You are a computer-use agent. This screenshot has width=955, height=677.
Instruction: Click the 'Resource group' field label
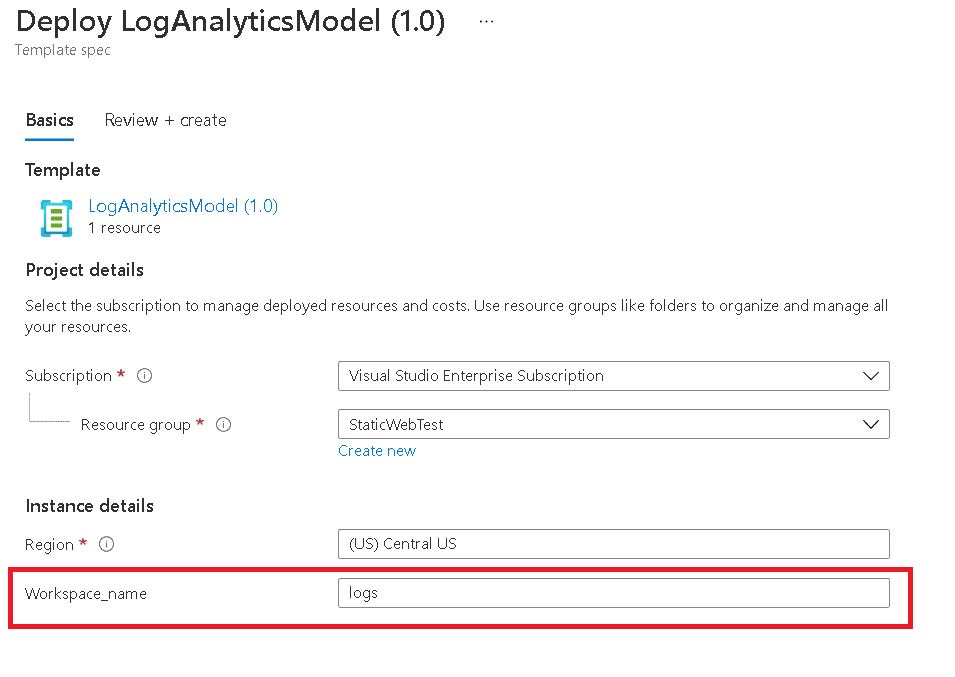tap(136, 424)
